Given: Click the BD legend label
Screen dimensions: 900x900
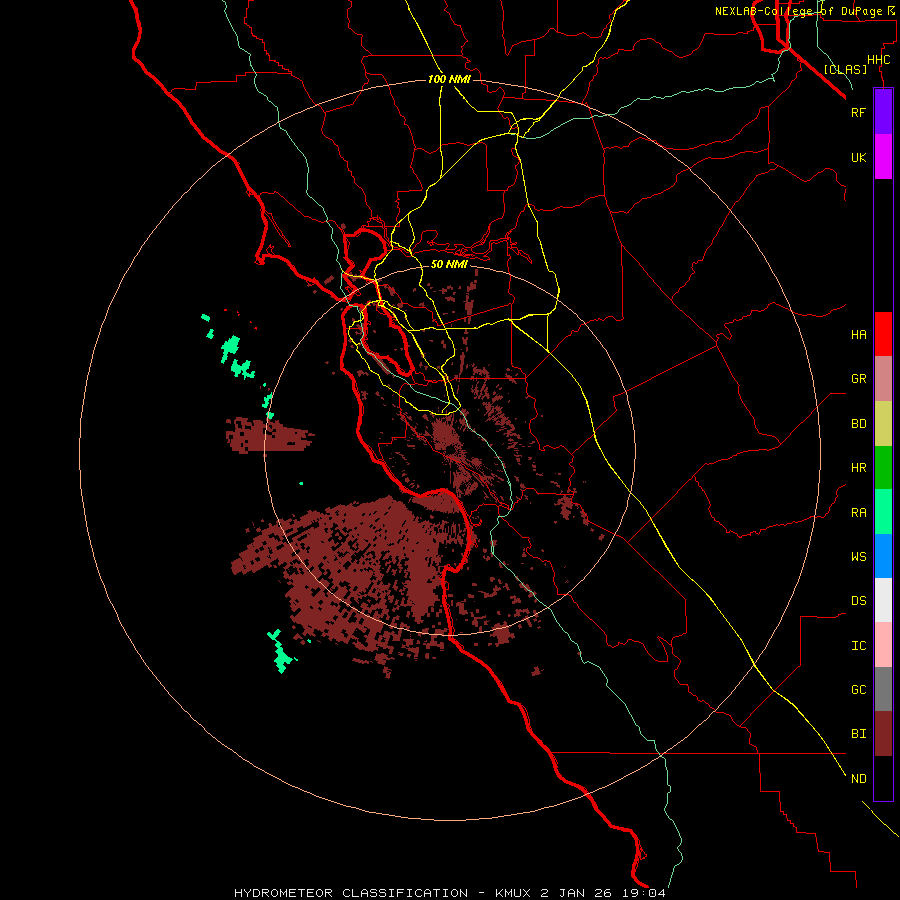Looking at the screenshot, I should pyautogui.click(x=858, y=424).
